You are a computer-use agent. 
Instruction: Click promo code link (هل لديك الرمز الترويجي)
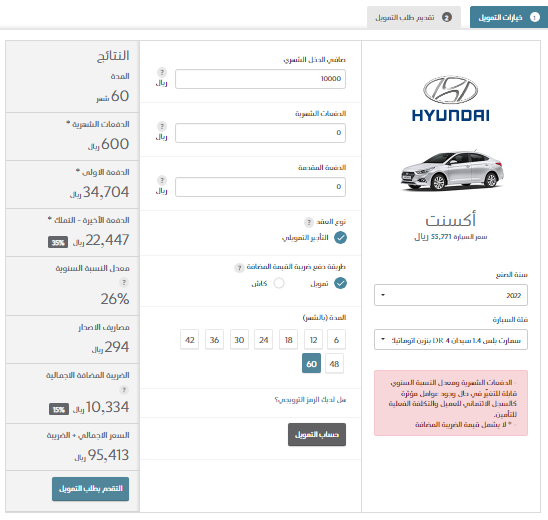(x=310, y=399)
